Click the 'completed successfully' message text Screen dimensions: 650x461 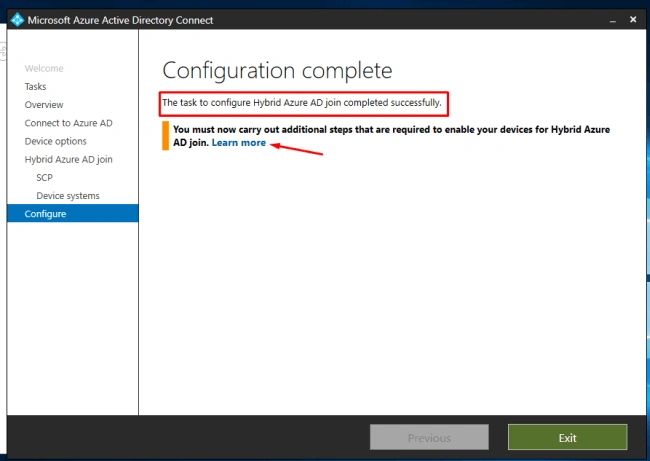click(x=302, y=103)
